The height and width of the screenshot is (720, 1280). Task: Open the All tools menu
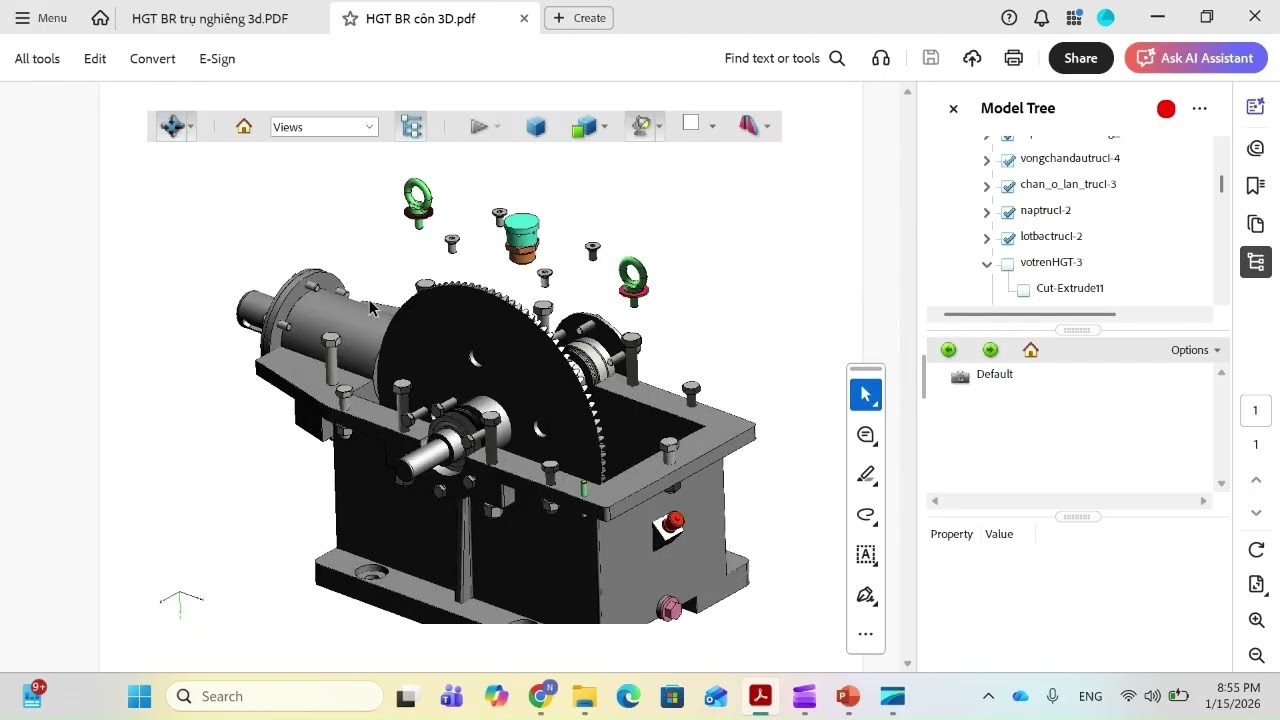point(37,59)
